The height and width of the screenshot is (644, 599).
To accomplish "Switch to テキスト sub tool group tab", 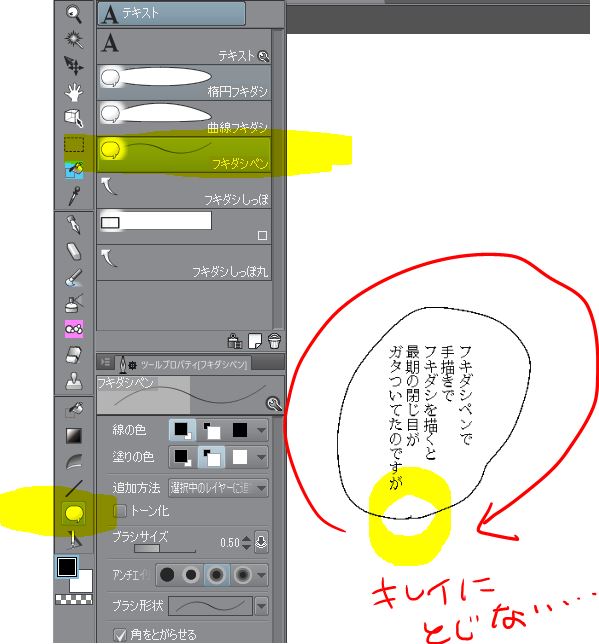I will 171,14.
